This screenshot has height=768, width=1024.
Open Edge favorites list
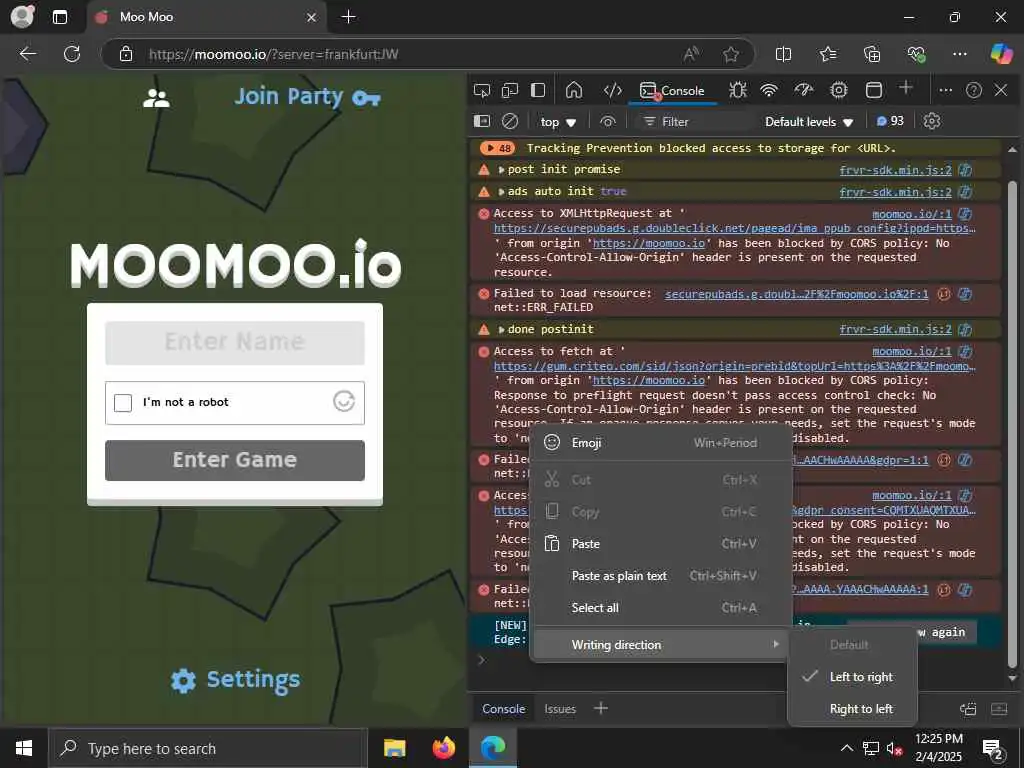pos(828,54)
